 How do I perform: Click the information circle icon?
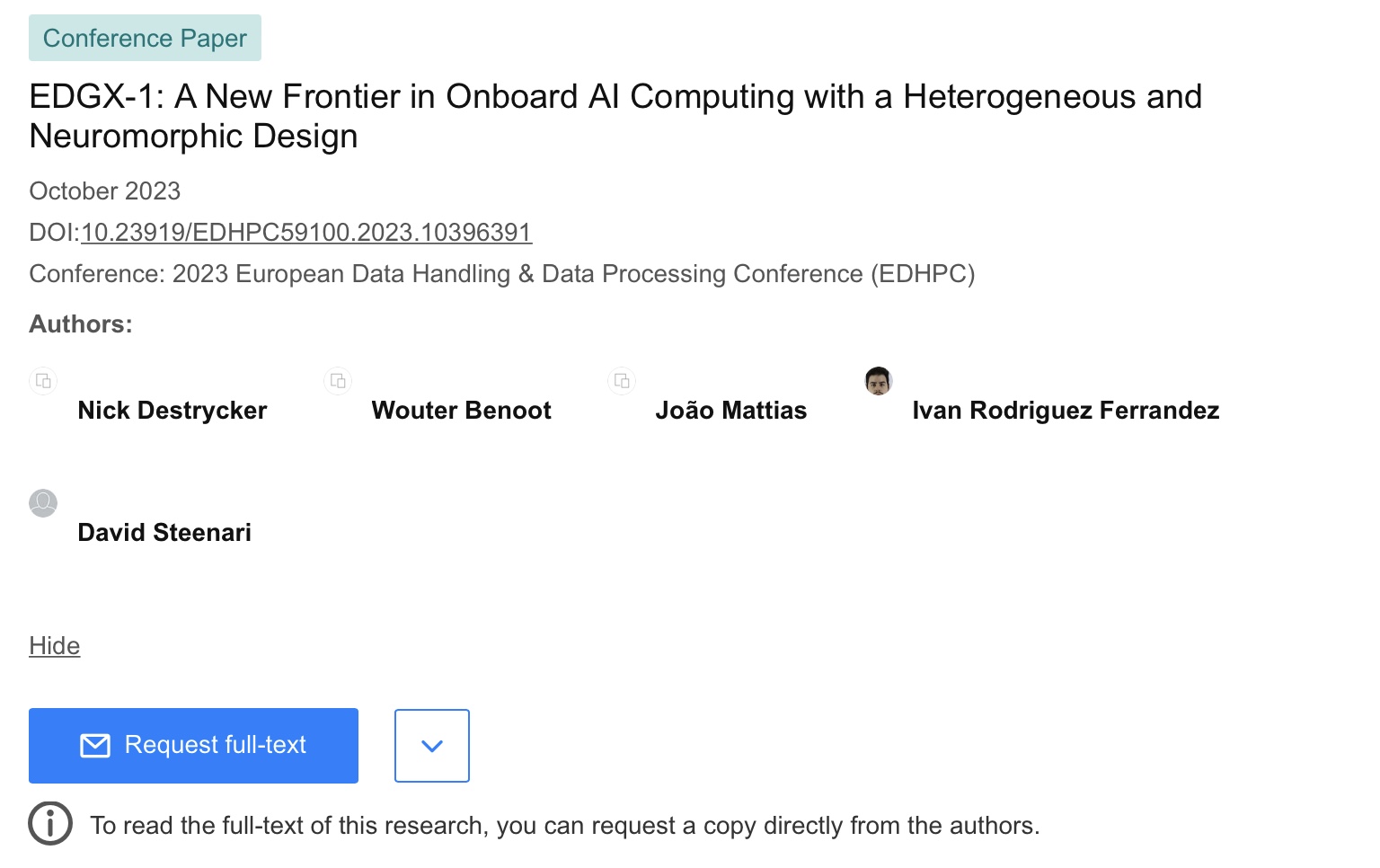[50, 823]
